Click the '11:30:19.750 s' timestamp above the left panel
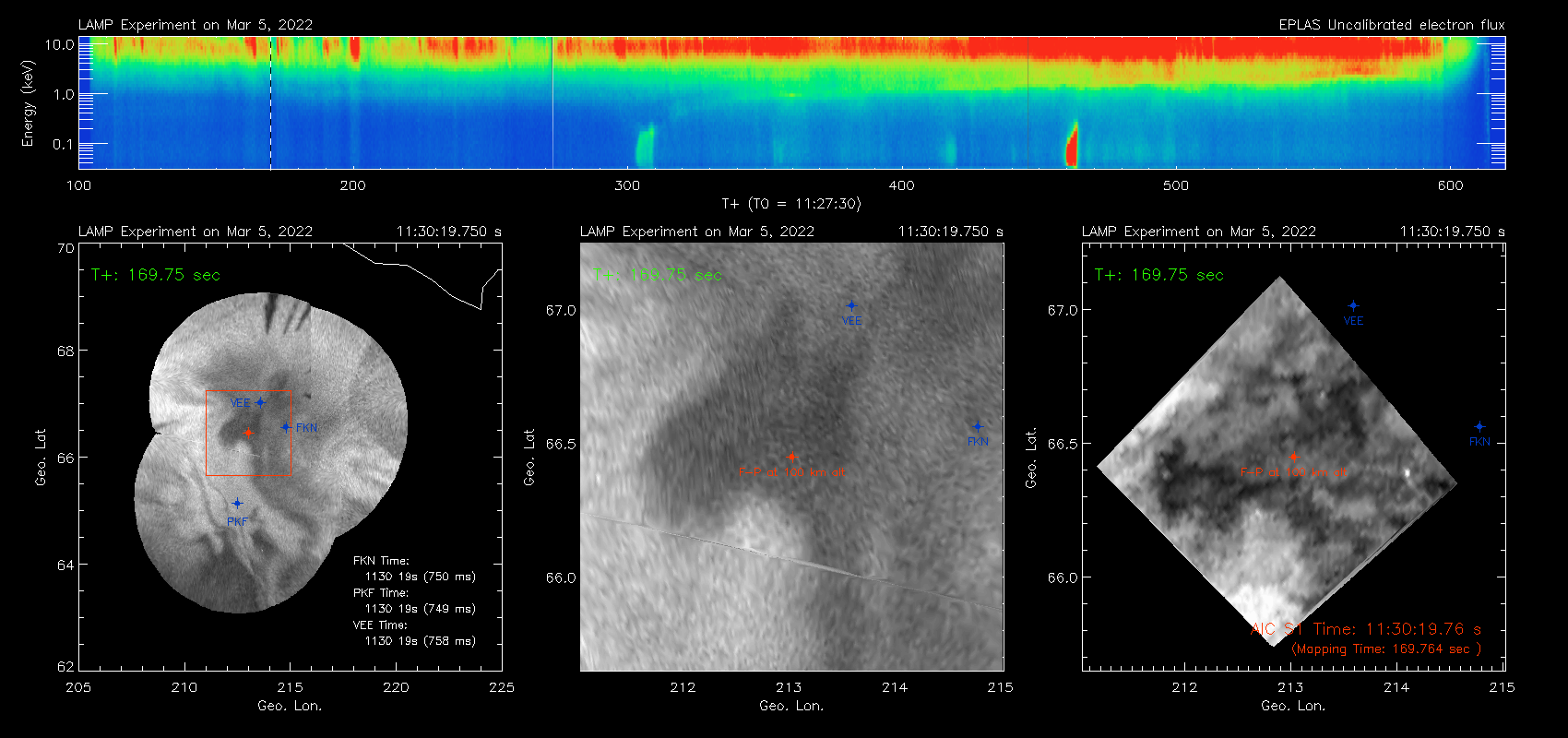Image resolution: width=1568 pixels, height=738 pixels. pyautogui.click(x=449, y=232)
